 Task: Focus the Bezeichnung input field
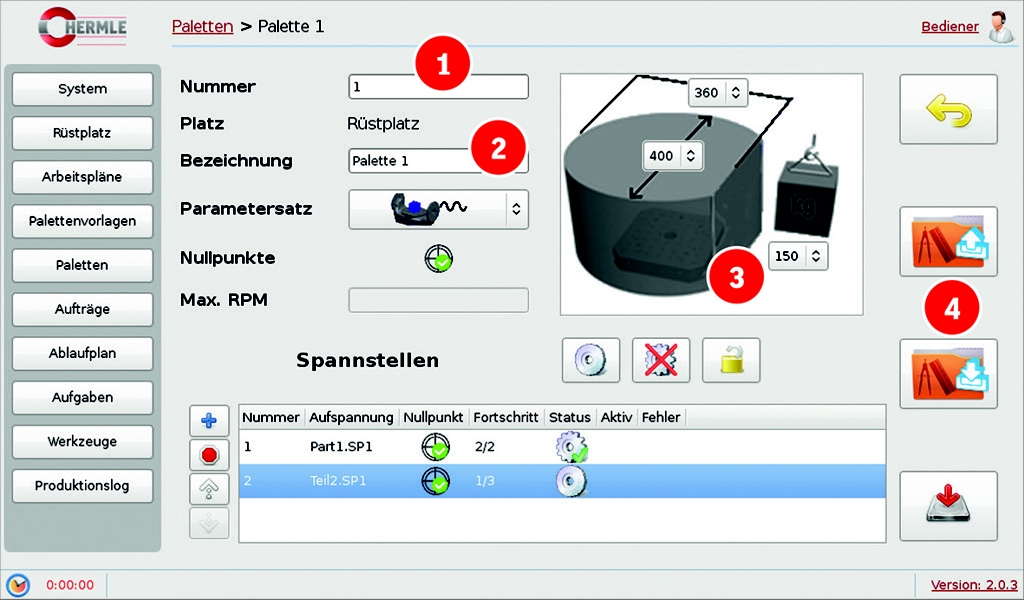coord(438,161)
